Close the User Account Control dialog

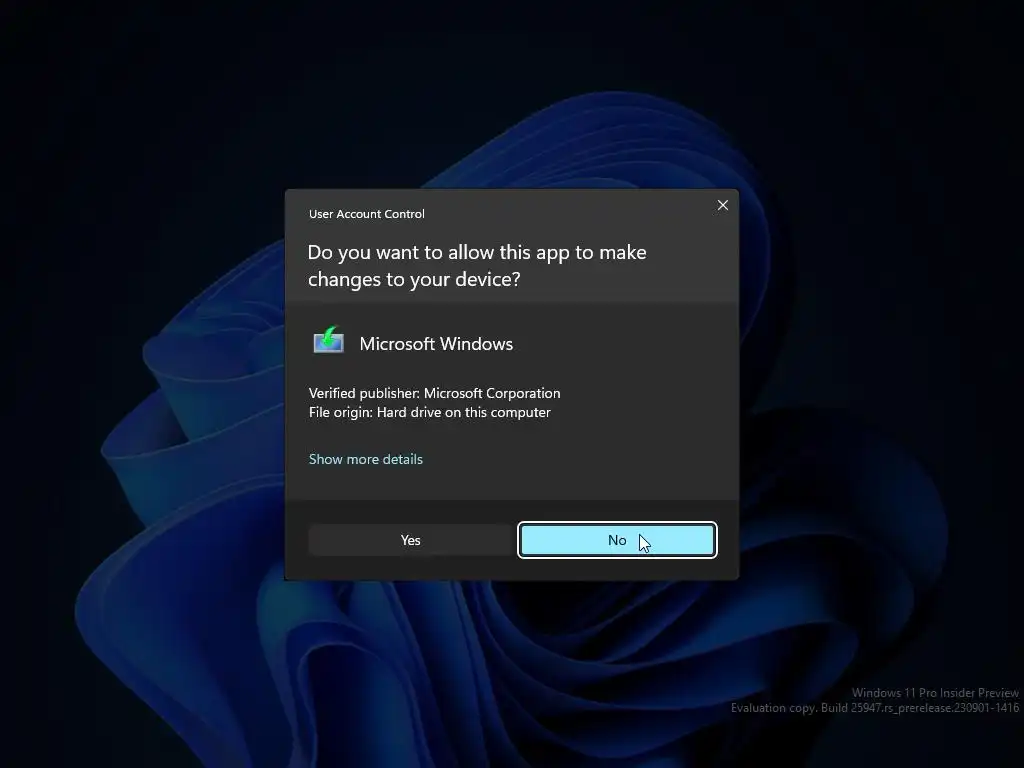[x=722, y=205]
